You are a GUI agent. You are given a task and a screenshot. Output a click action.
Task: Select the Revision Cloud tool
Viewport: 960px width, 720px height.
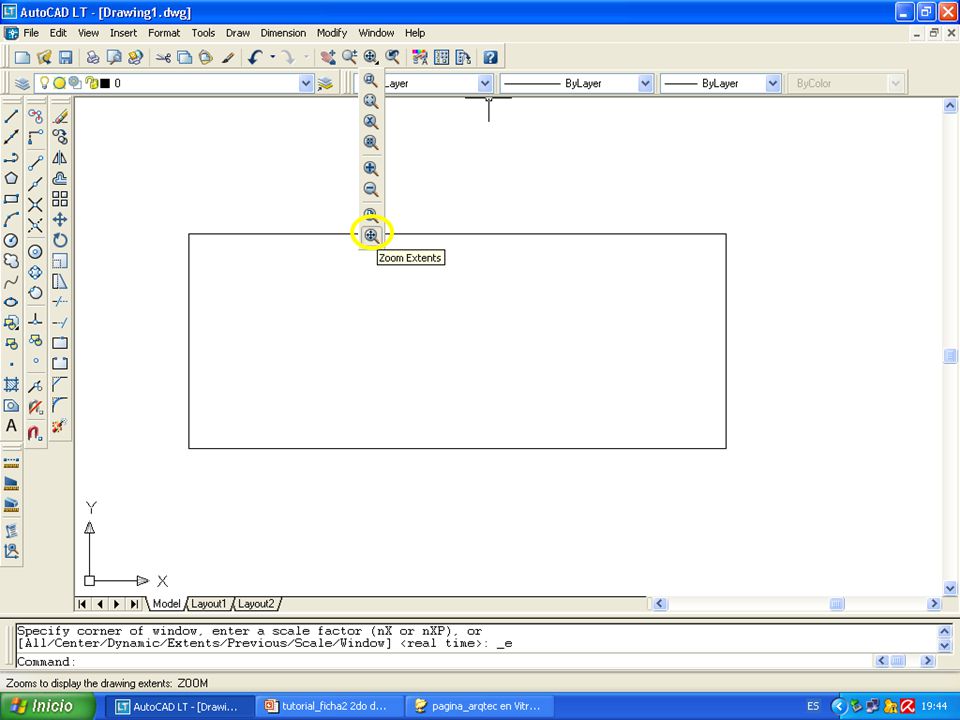pyautogui.click(x=11, y=261)
